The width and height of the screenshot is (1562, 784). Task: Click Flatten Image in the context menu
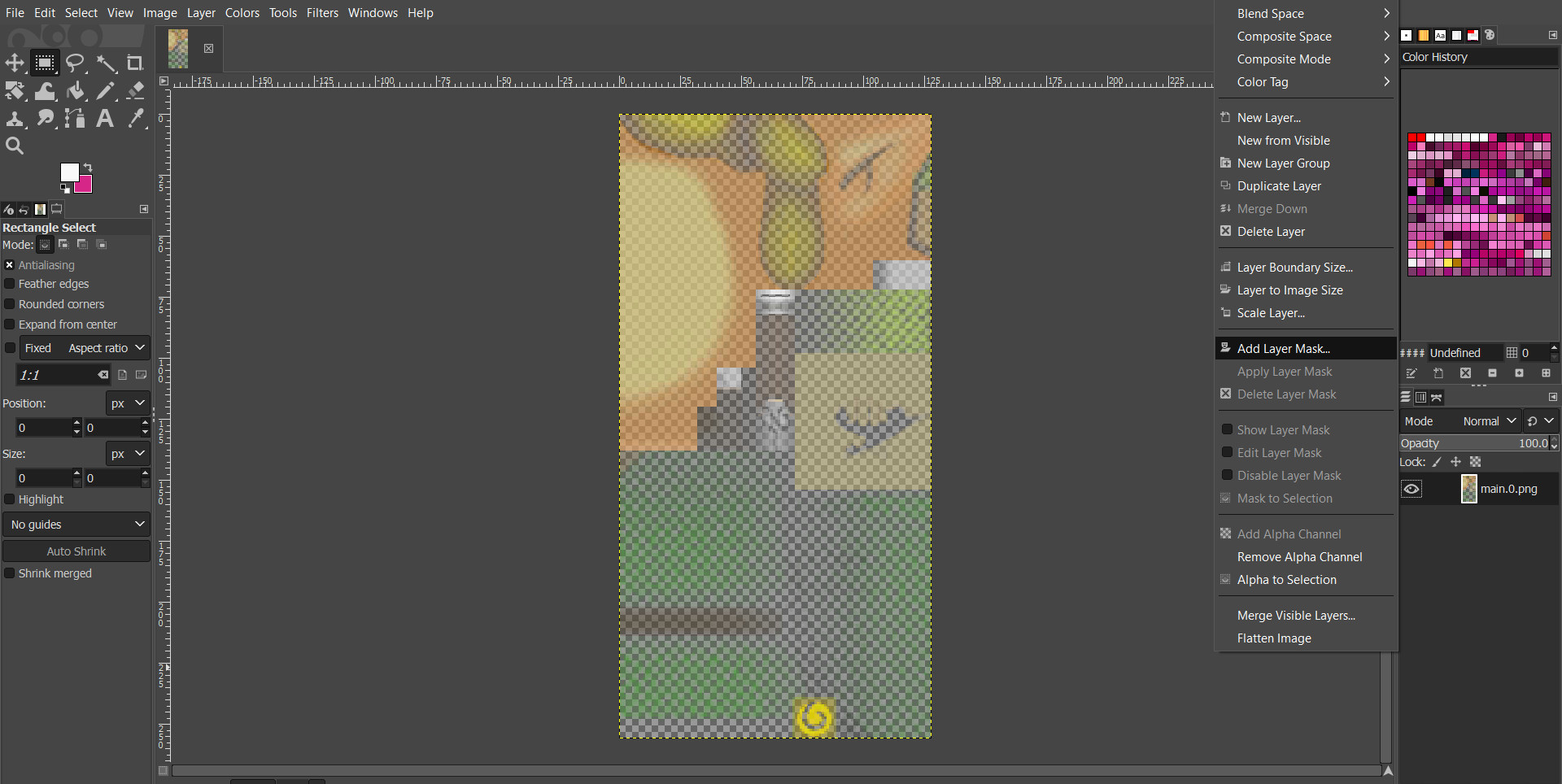pos(1274,638)
